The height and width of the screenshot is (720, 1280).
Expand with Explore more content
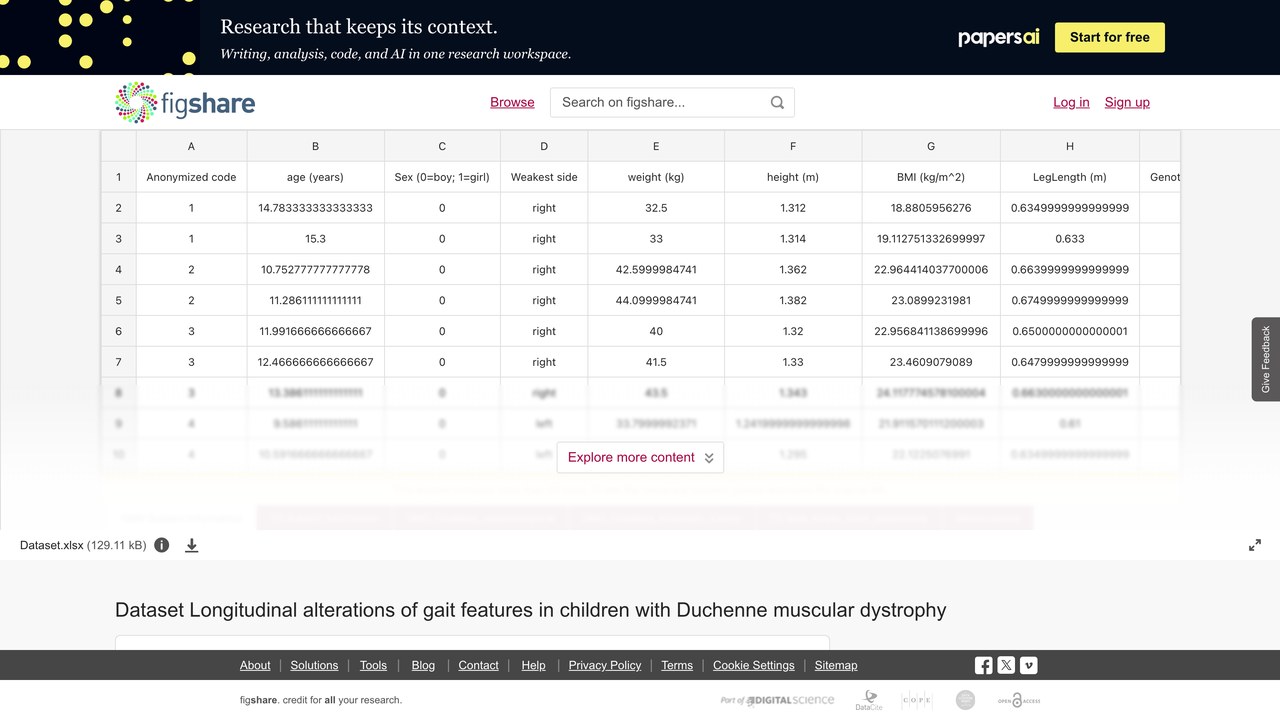640,457
